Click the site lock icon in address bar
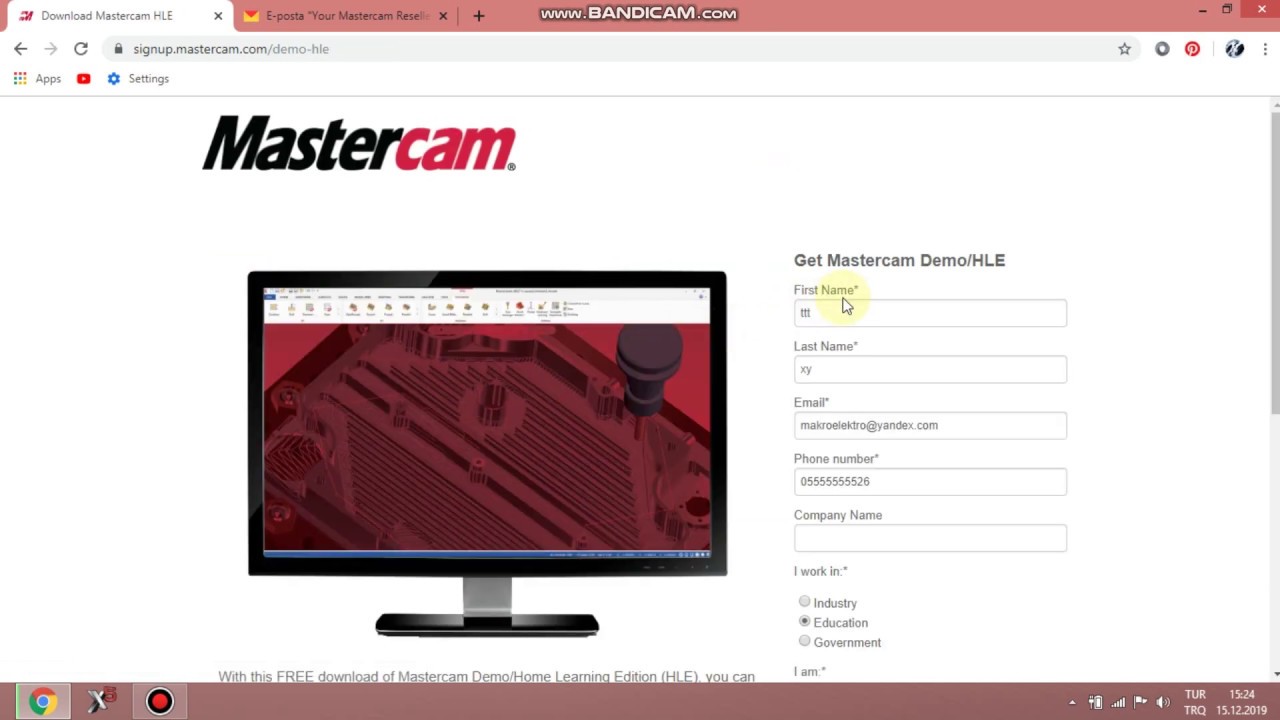This screenshot has width=1280, height=720. 118,48
